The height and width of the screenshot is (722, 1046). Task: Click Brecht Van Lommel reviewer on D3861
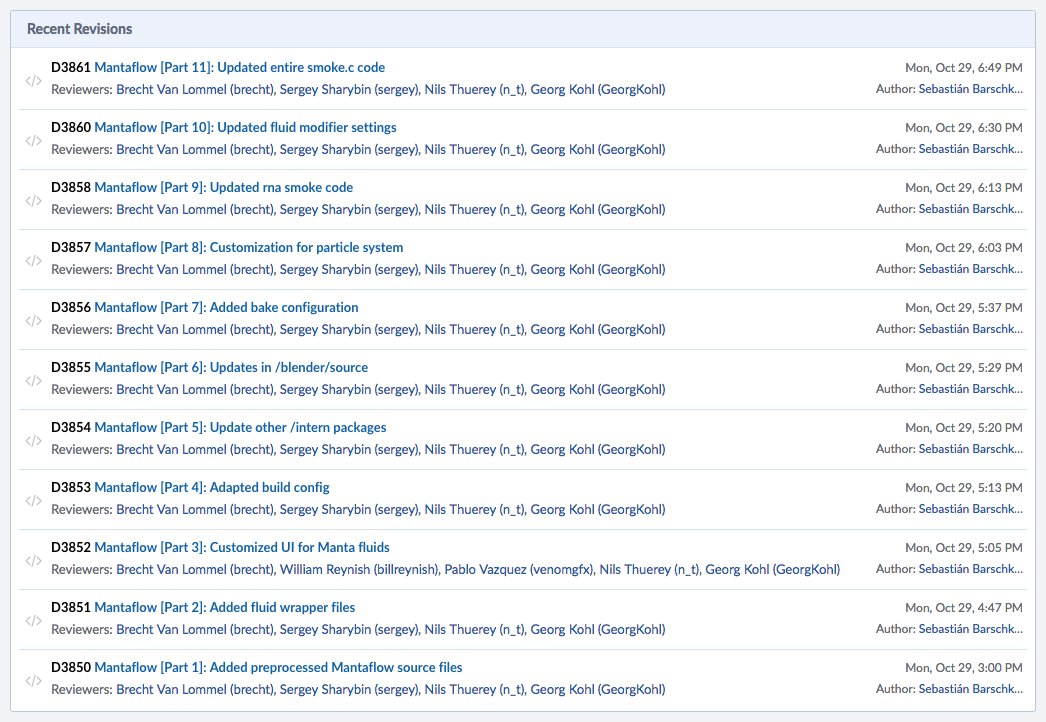[x=195, y=89]
